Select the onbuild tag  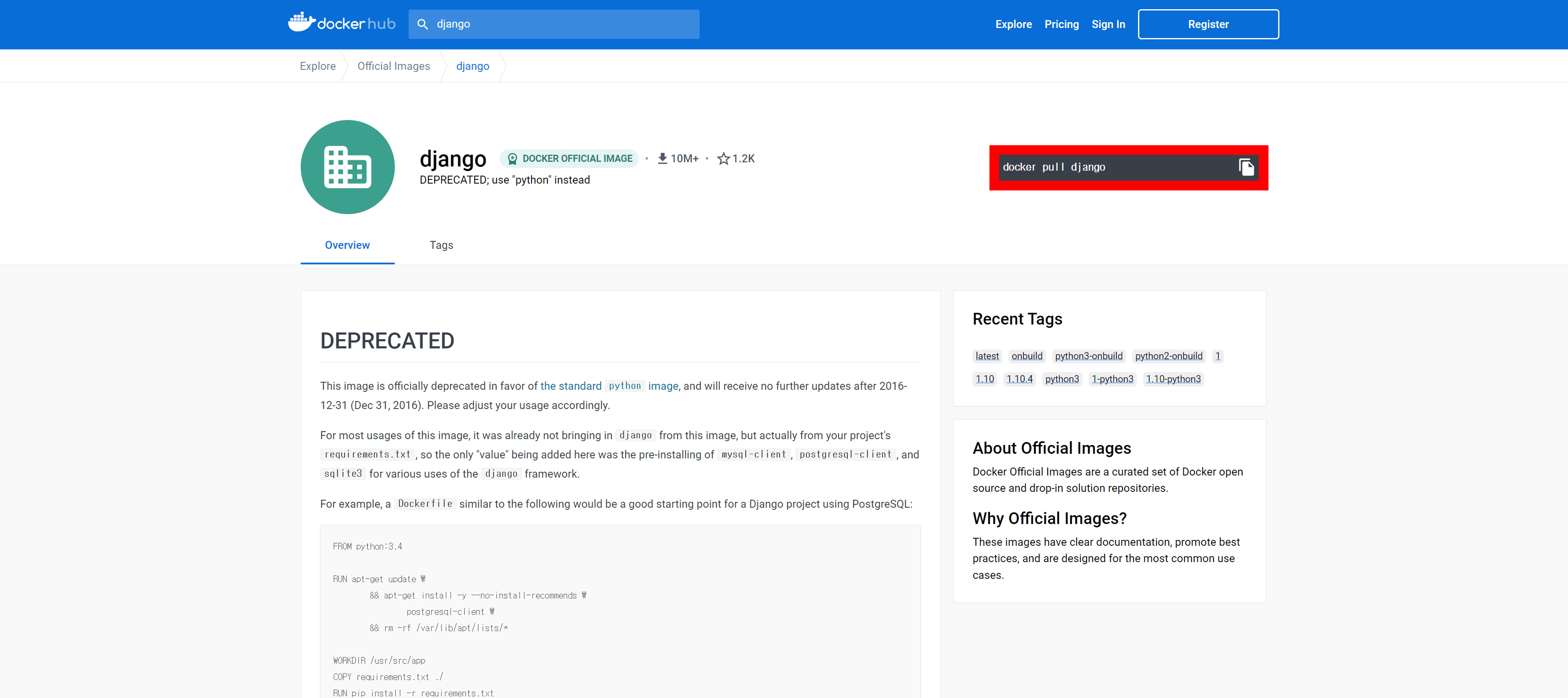click(x=1027, y=356)
